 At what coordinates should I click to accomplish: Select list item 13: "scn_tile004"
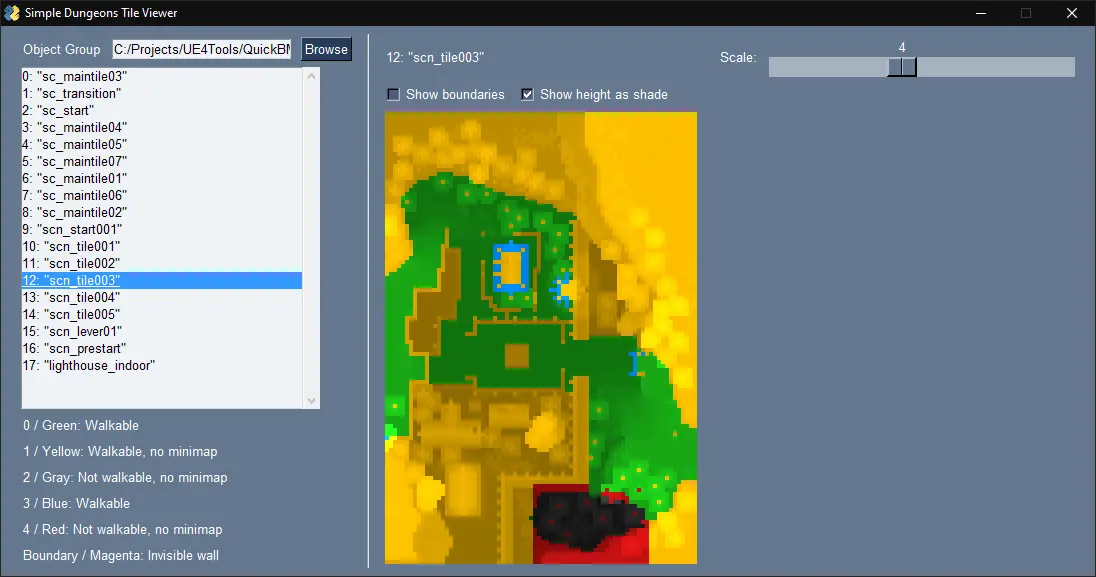[162, 297]
